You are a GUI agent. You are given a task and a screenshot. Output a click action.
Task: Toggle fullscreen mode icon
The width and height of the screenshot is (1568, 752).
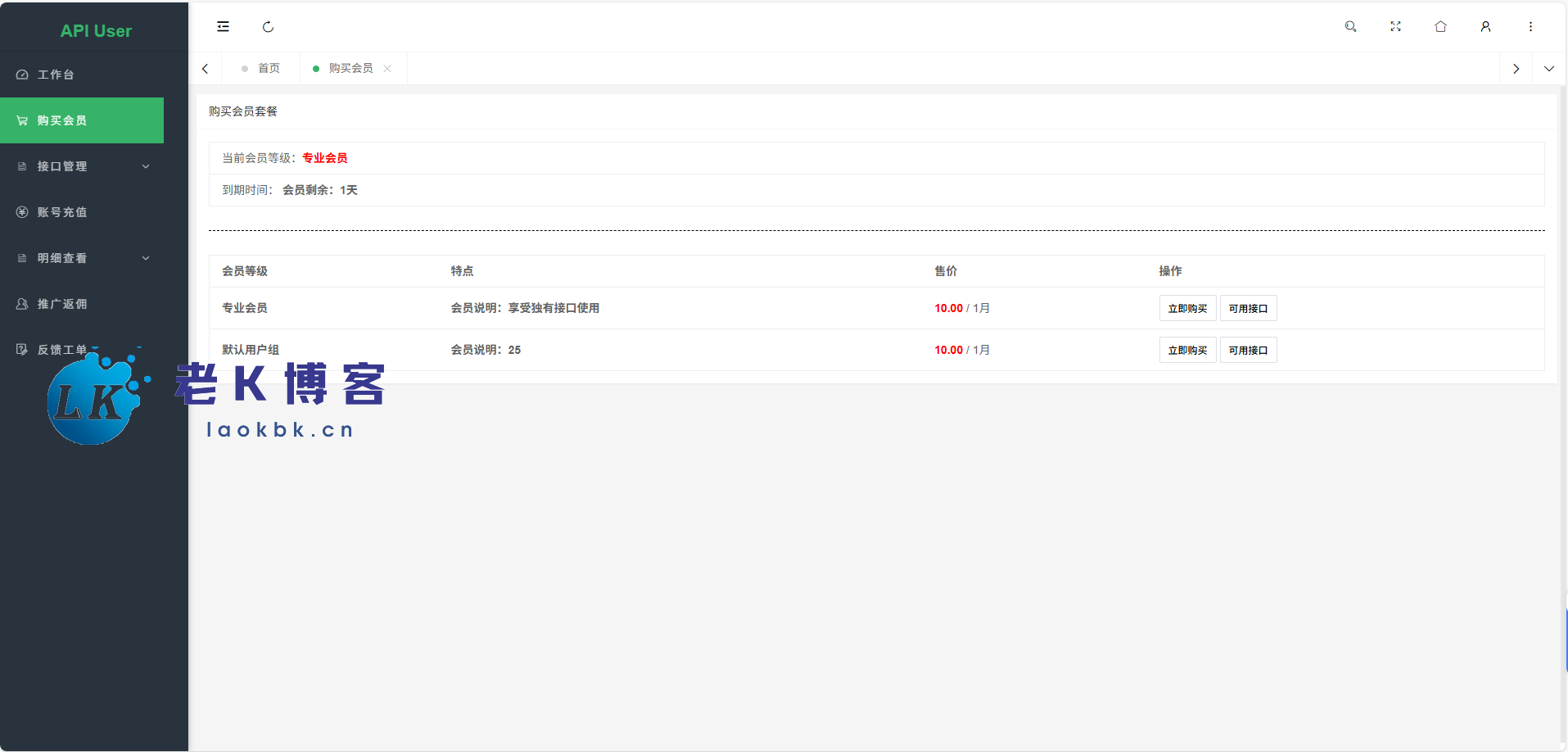[1395, 27]
